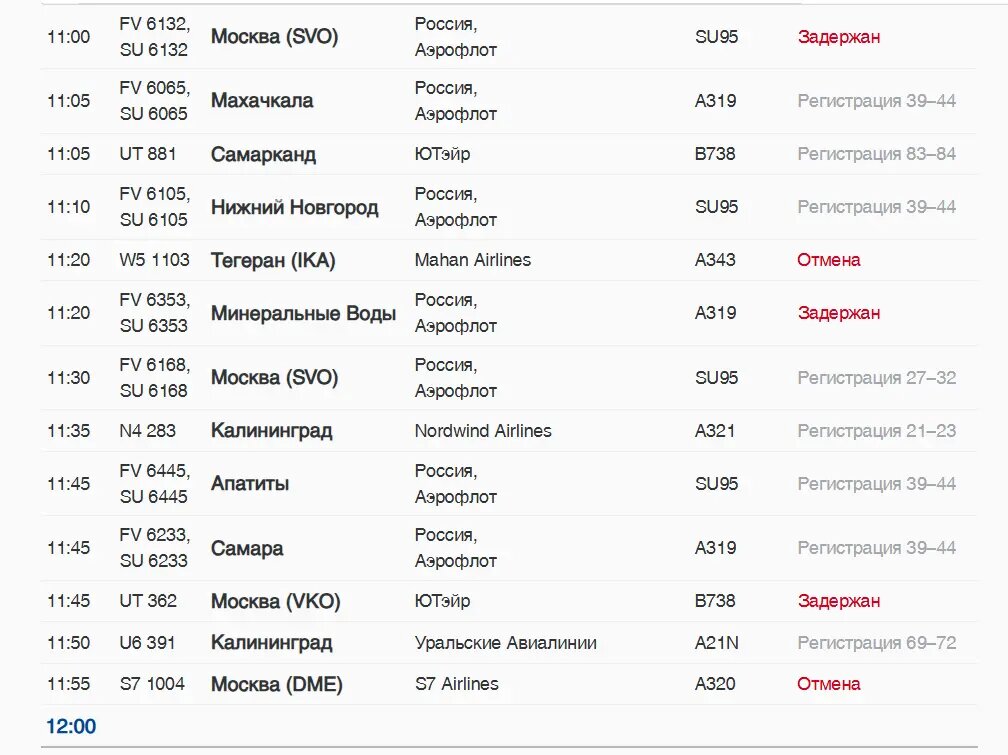Open the Минеральные Воды flight details
Screen dimensions: 1008x755
tap(303, 313)
